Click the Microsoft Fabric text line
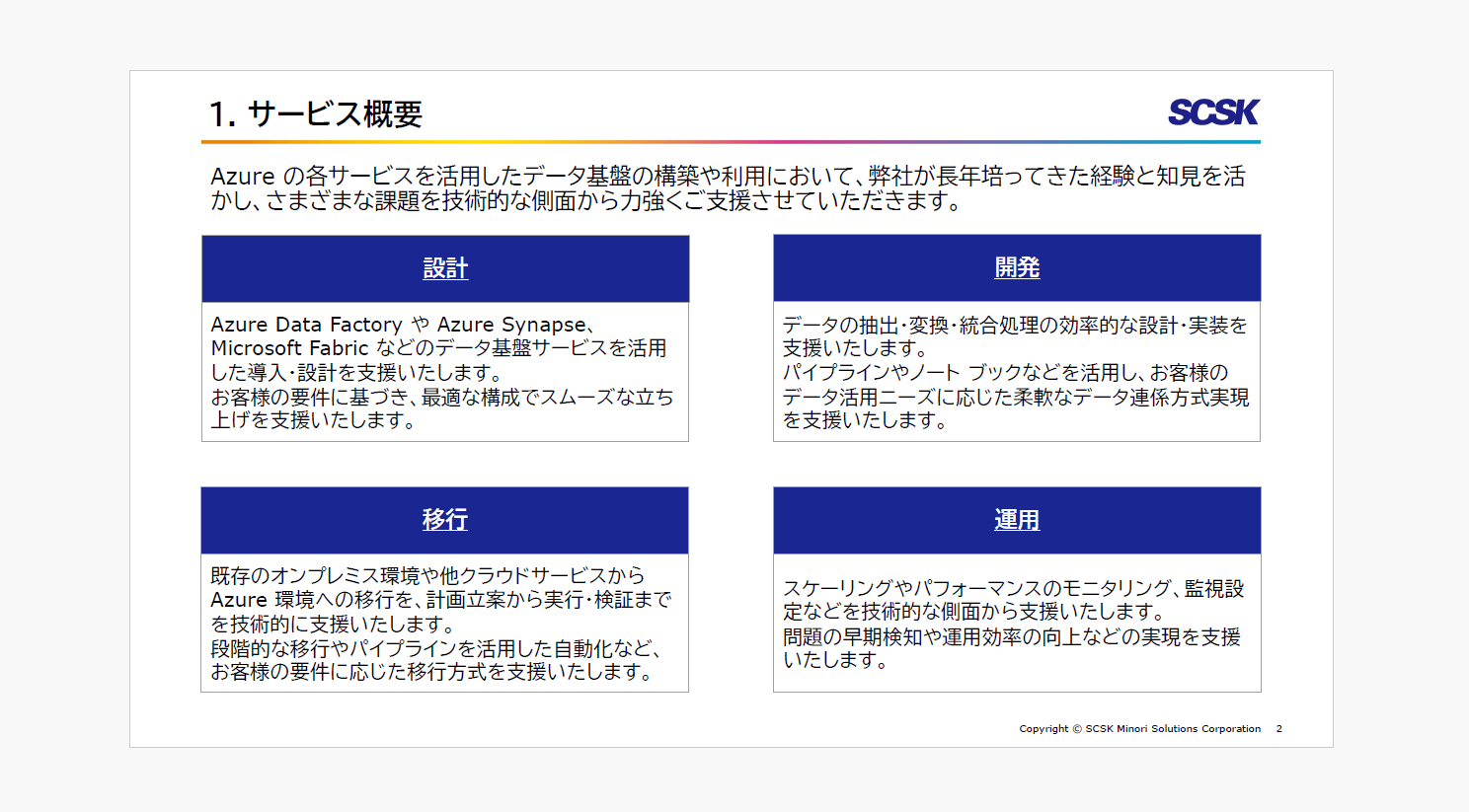 438,348
